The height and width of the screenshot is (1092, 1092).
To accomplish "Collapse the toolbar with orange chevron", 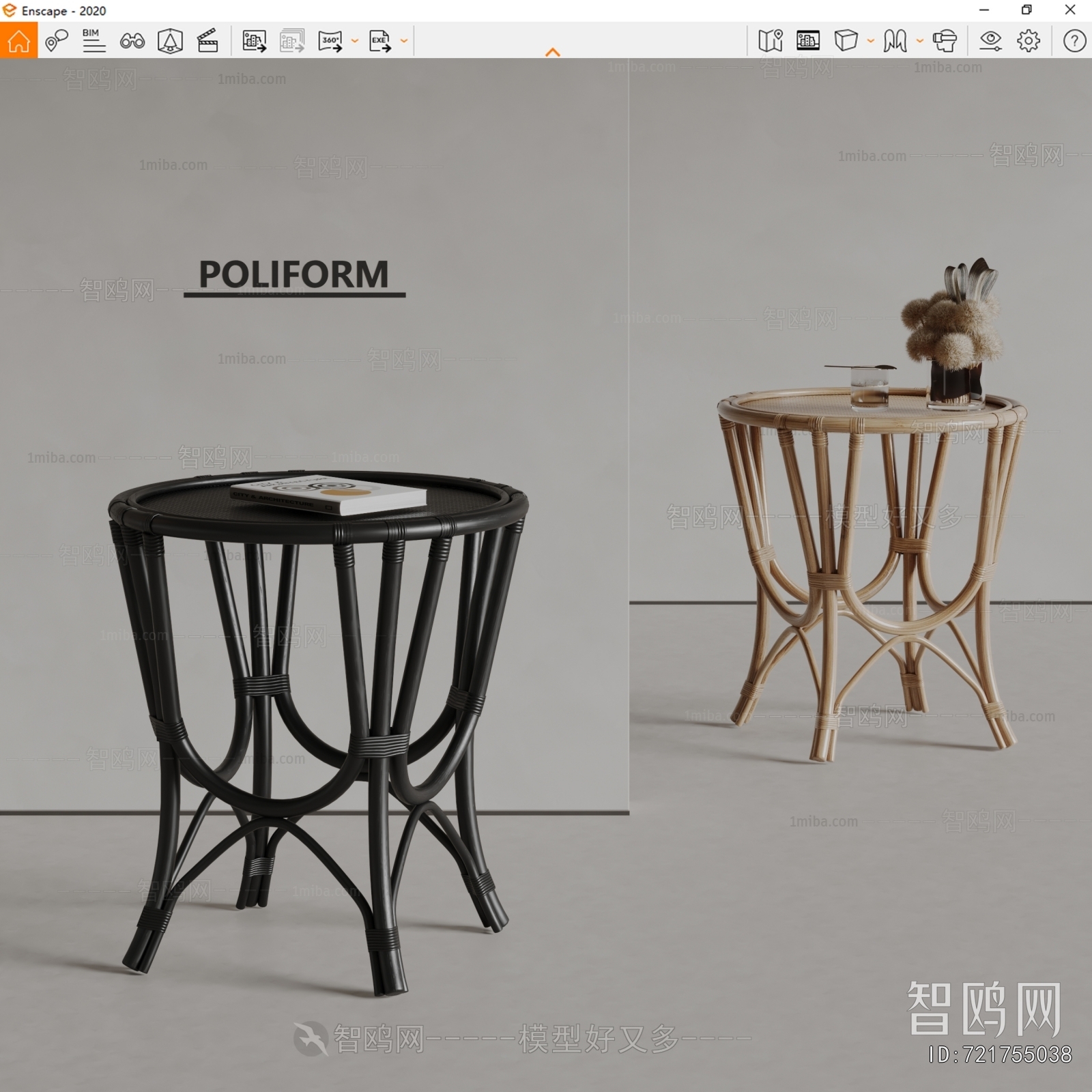I will 553,52.
